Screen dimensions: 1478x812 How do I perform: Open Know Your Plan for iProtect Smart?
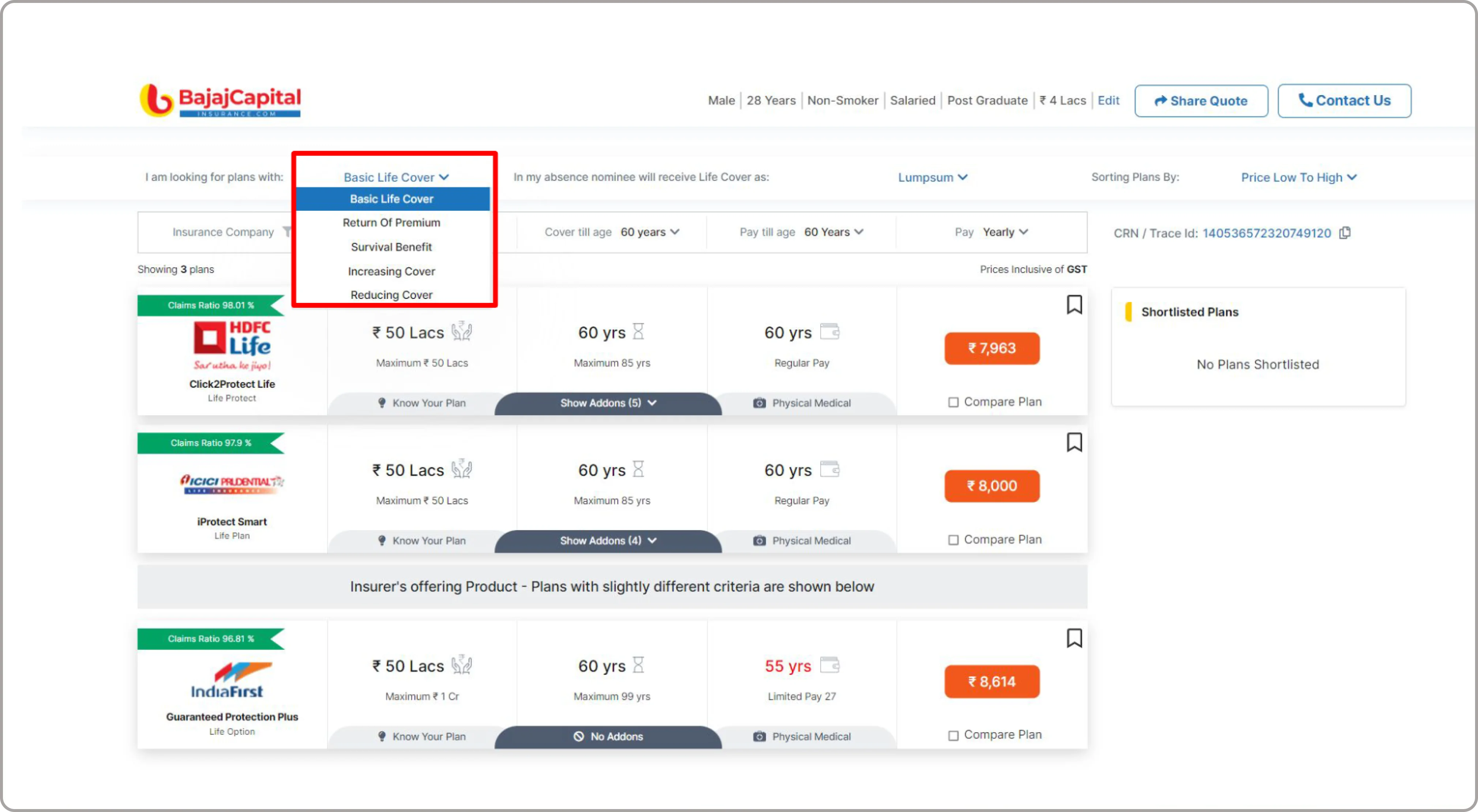tap(422, 541)
